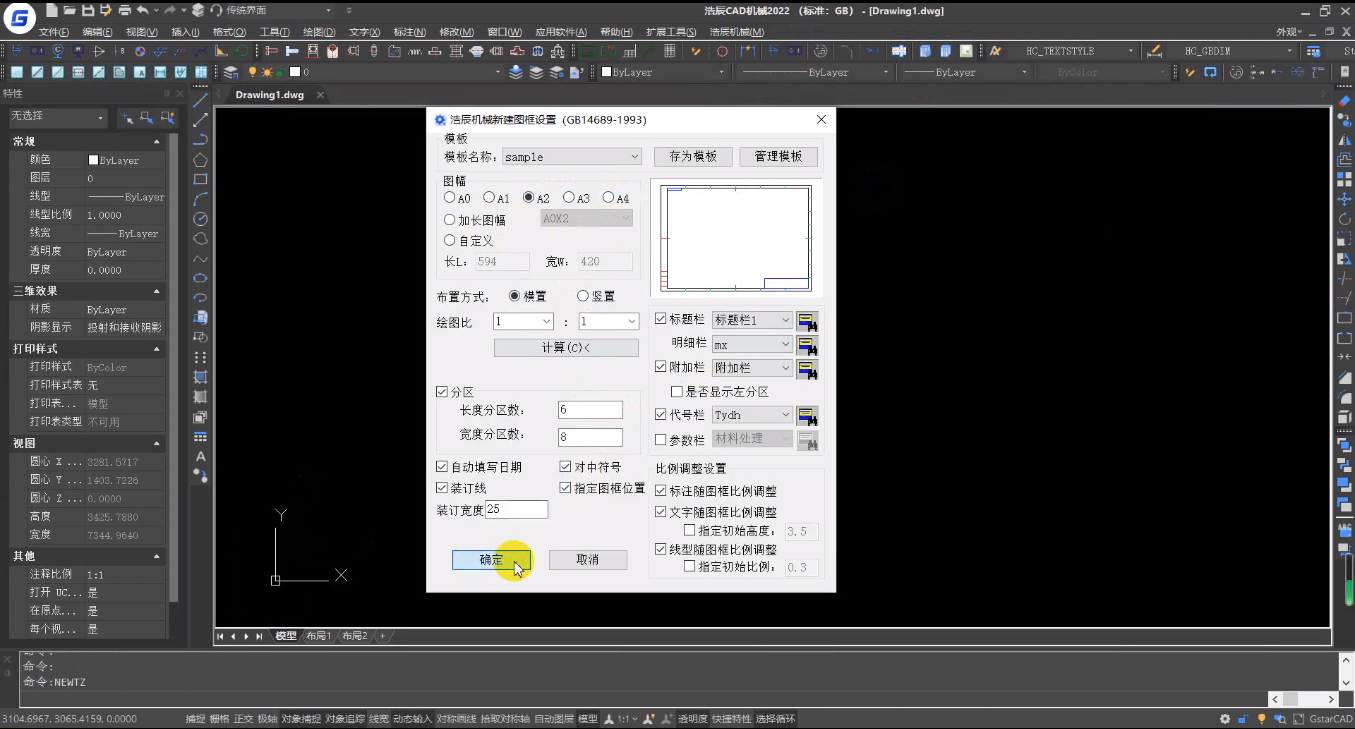Select the Revision Cloud tool
Viewport: 1355px width, 729px height.
[200, 239]
